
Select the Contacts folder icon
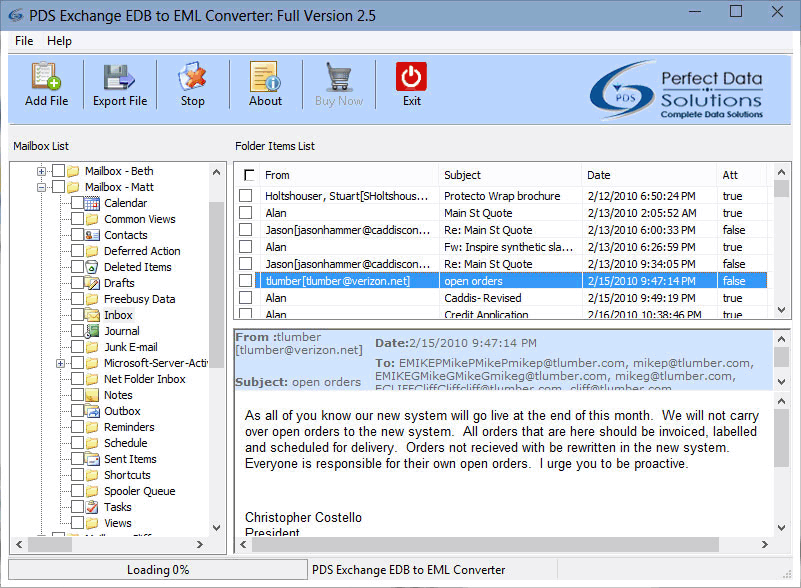click(92, 235)
